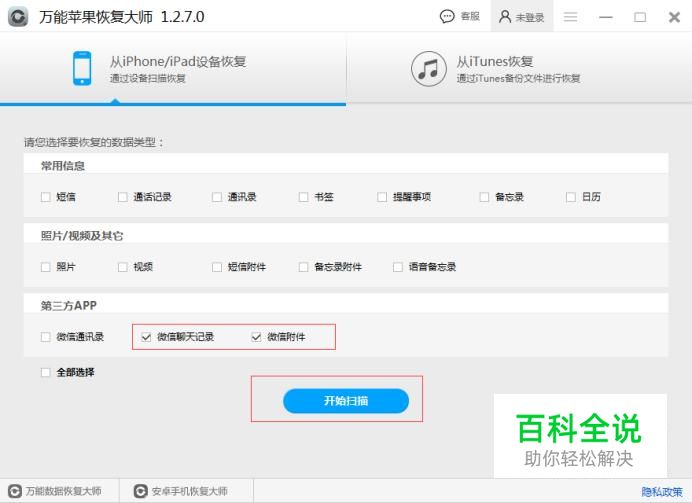Open customer service chat (客服) icon
The height and width of the screenshot is (503, 692).
pyautogui.click(x=447, y=17)
